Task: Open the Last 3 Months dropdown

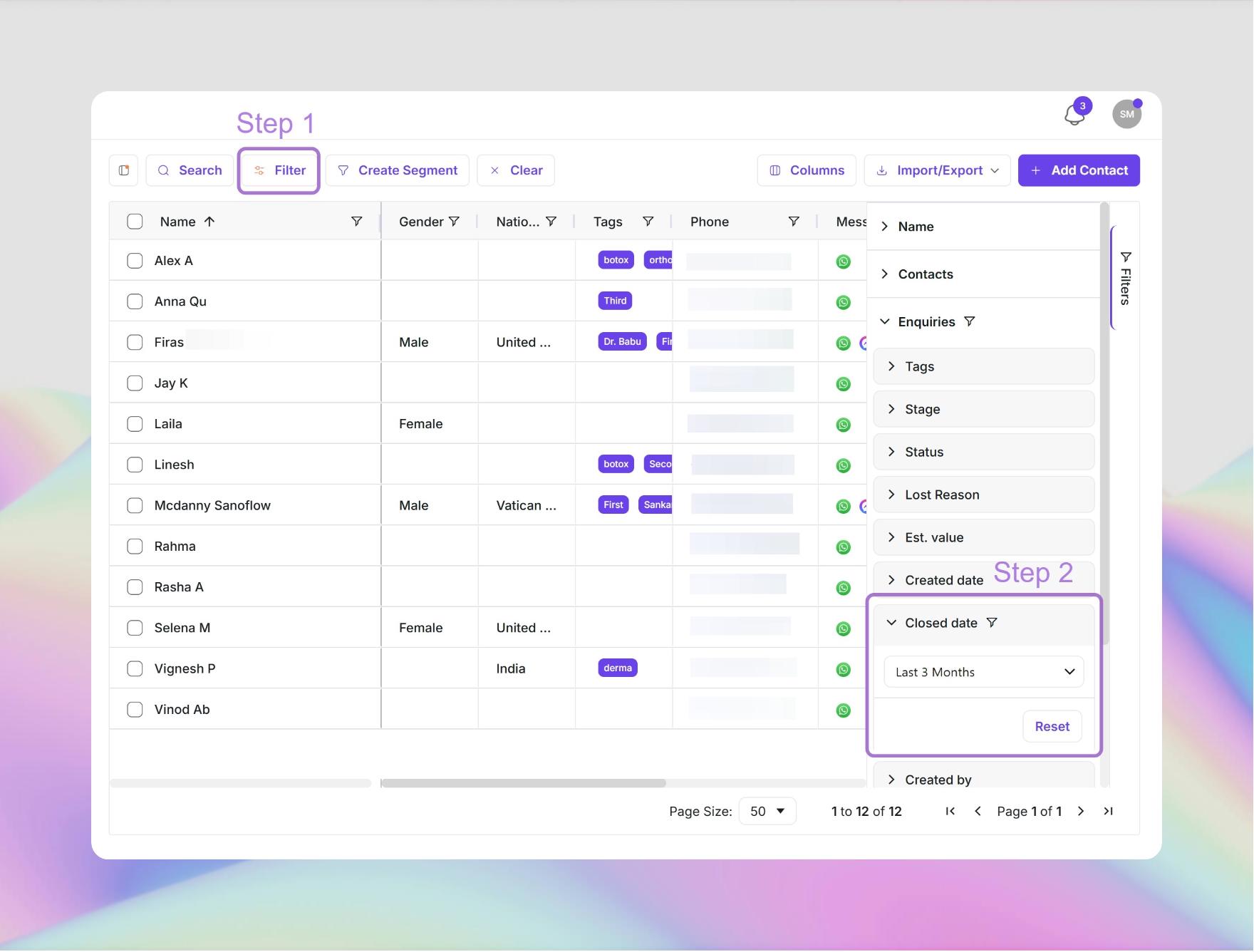Action: 983,673
